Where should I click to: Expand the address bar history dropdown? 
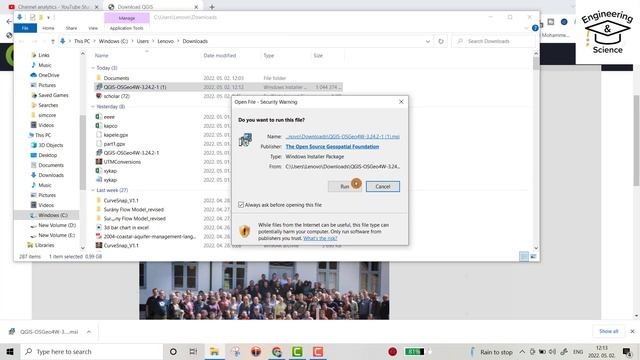tap(428, 41)
